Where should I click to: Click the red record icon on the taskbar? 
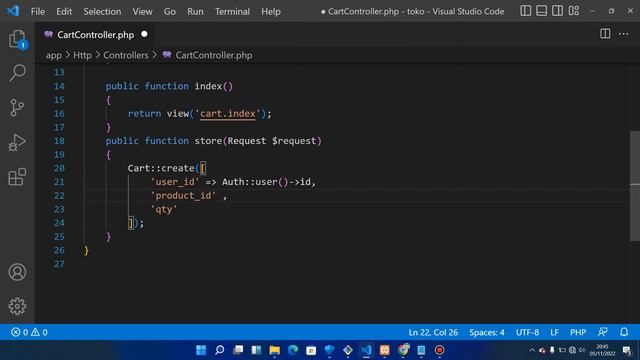(440, 350)
